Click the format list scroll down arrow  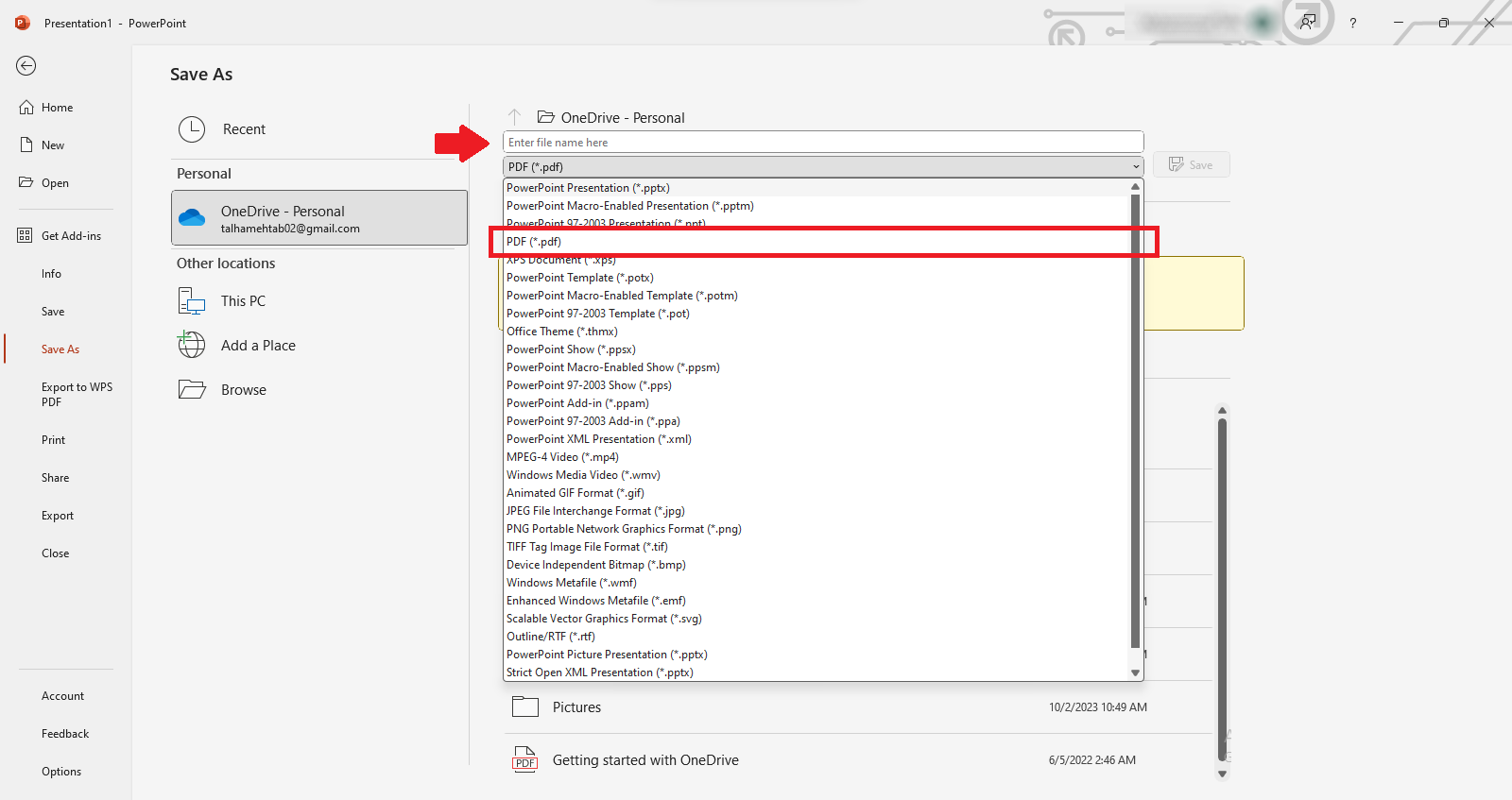coord(1136,672)
